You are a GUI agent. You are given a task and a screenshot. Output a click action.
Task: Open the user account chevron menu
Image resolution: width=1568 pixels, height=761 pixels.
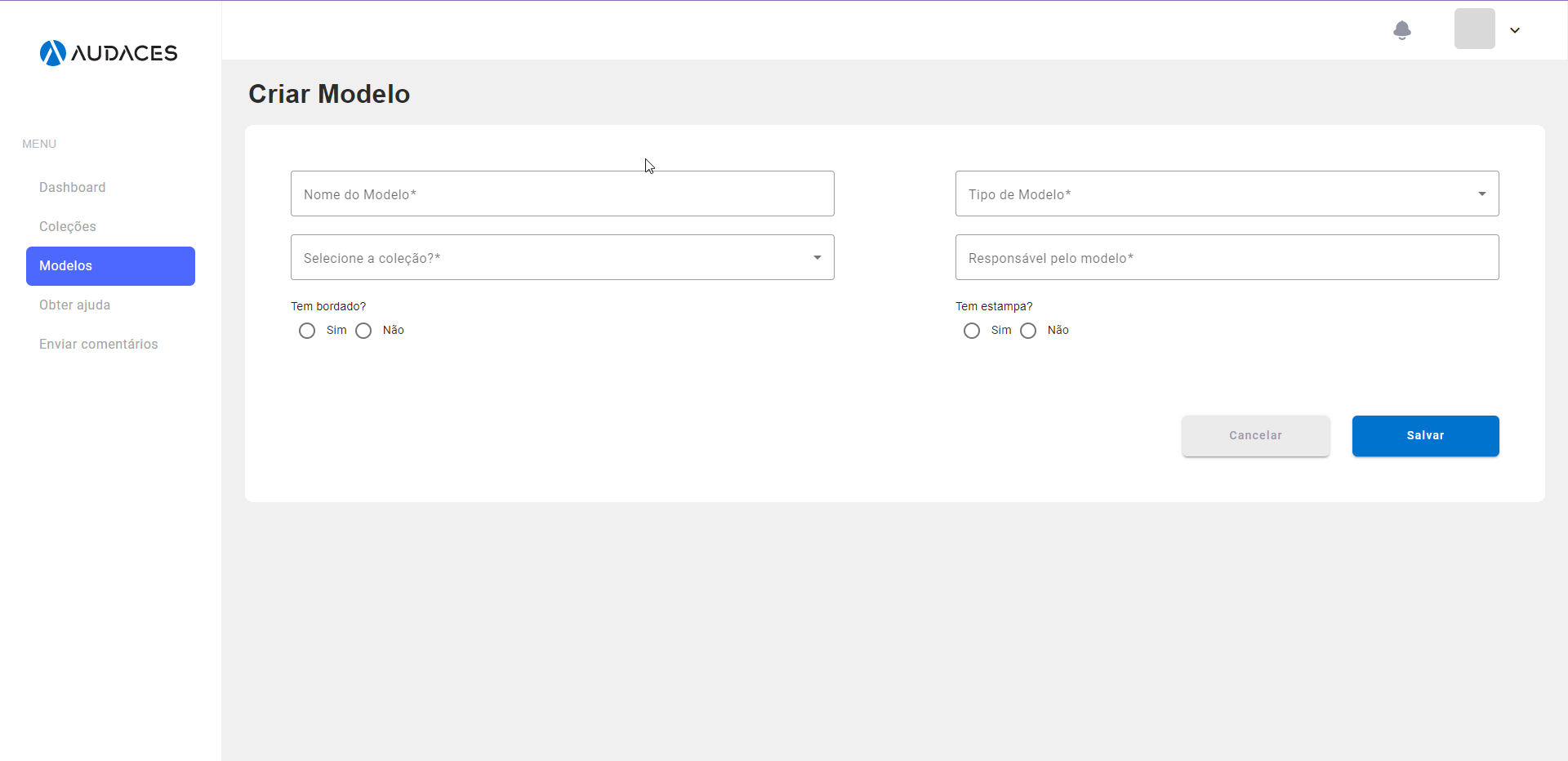1515,30
